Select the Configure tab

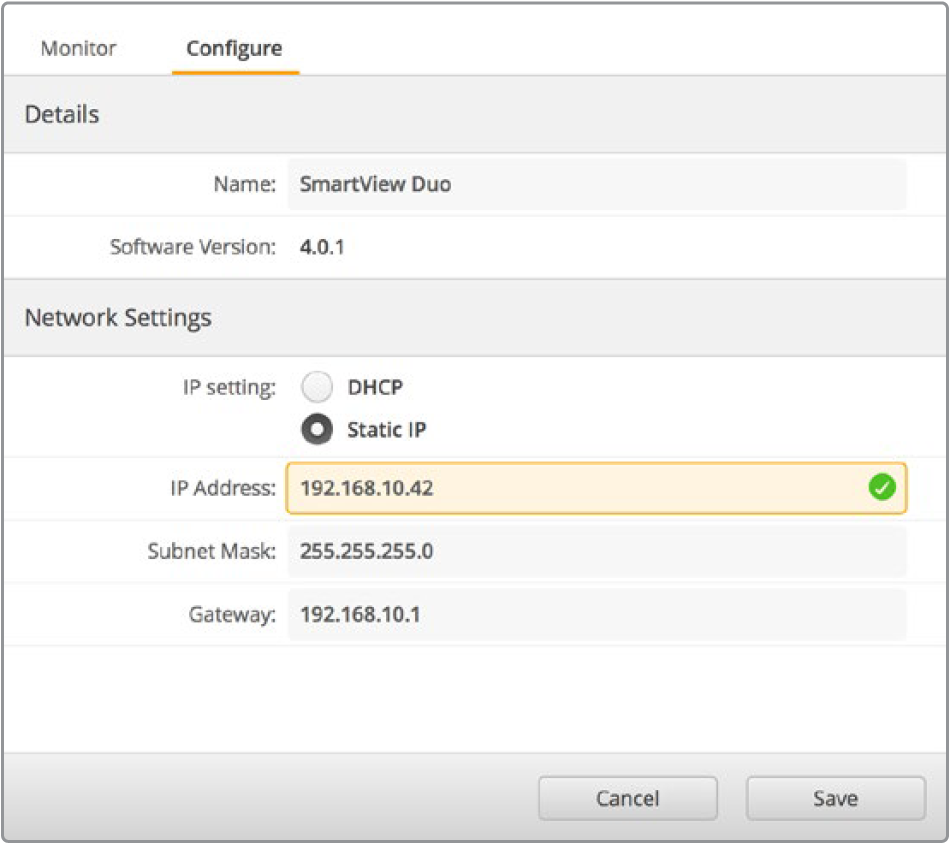(234, 48)
